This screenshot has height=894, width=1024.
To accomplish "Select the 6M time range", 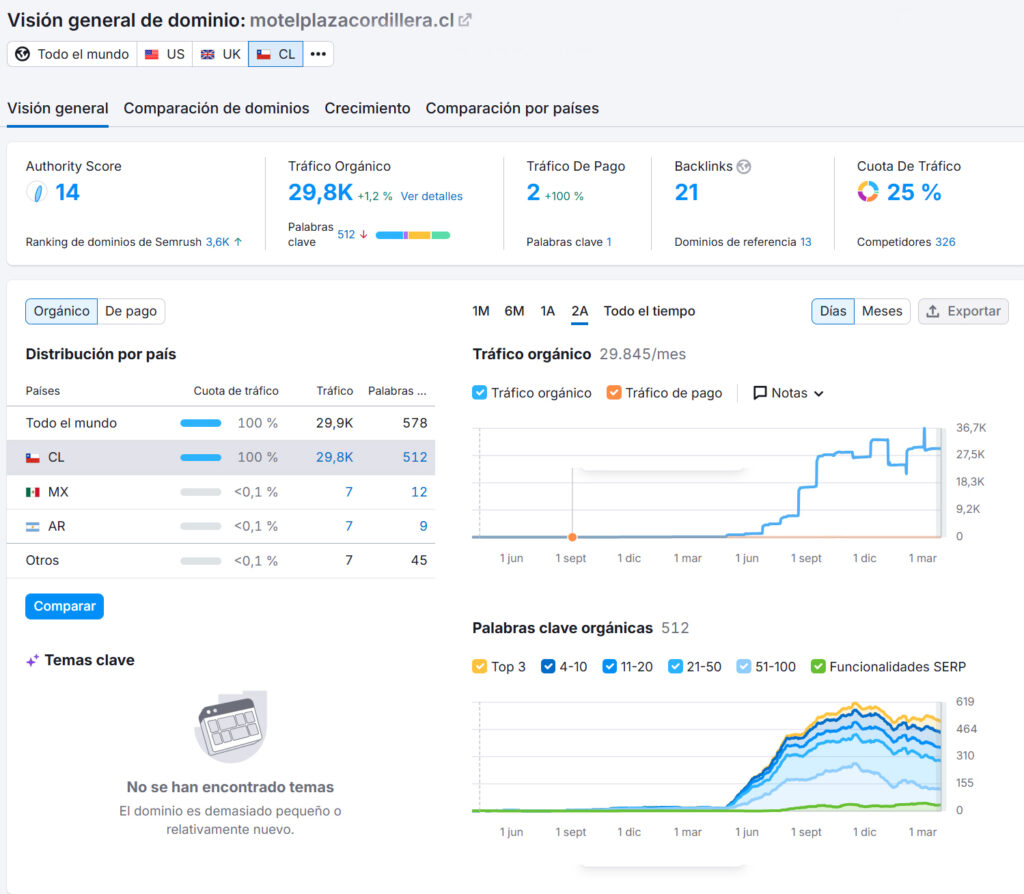I will pyautogui.click(x=514, y=311).
